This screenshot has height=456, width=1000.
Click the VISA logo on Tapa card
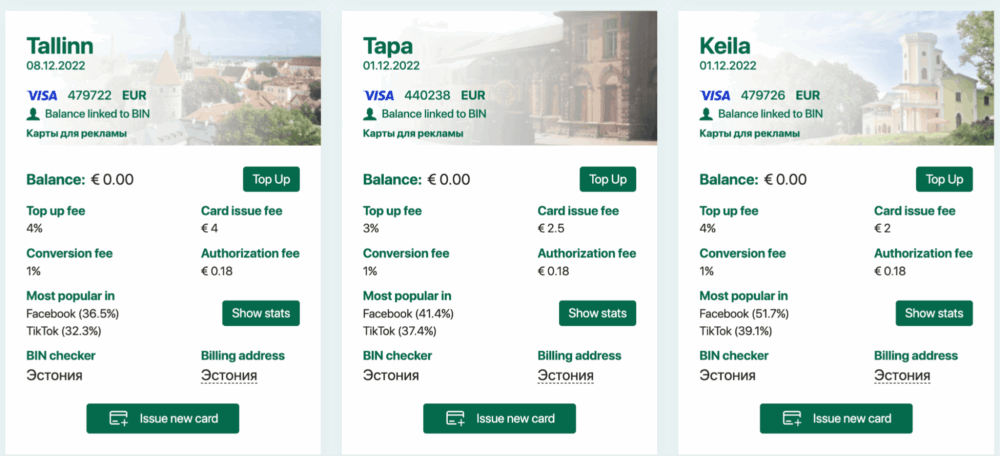(x=379, y=96)
